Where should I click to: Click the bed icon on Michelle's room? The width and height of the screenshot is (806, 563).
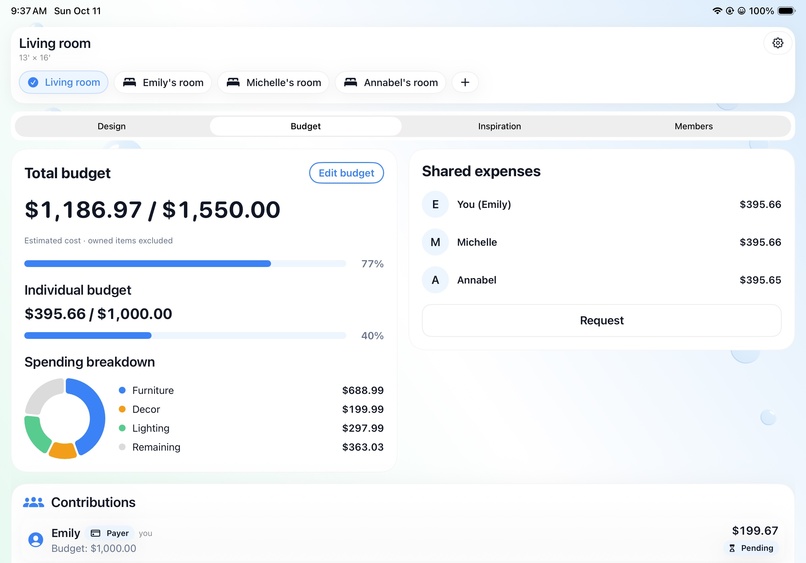[233, 82]
